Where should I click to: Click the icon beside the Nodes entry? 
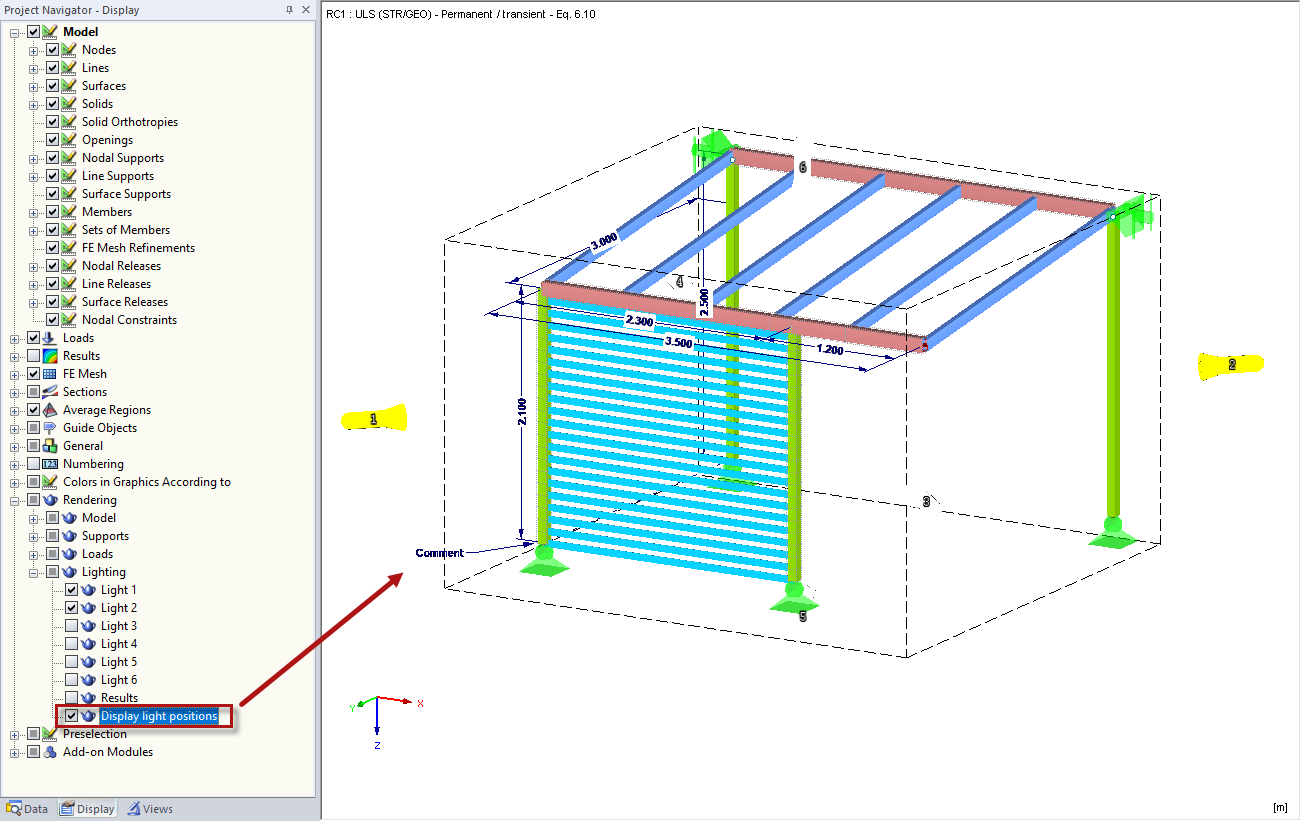coord(69,50)
